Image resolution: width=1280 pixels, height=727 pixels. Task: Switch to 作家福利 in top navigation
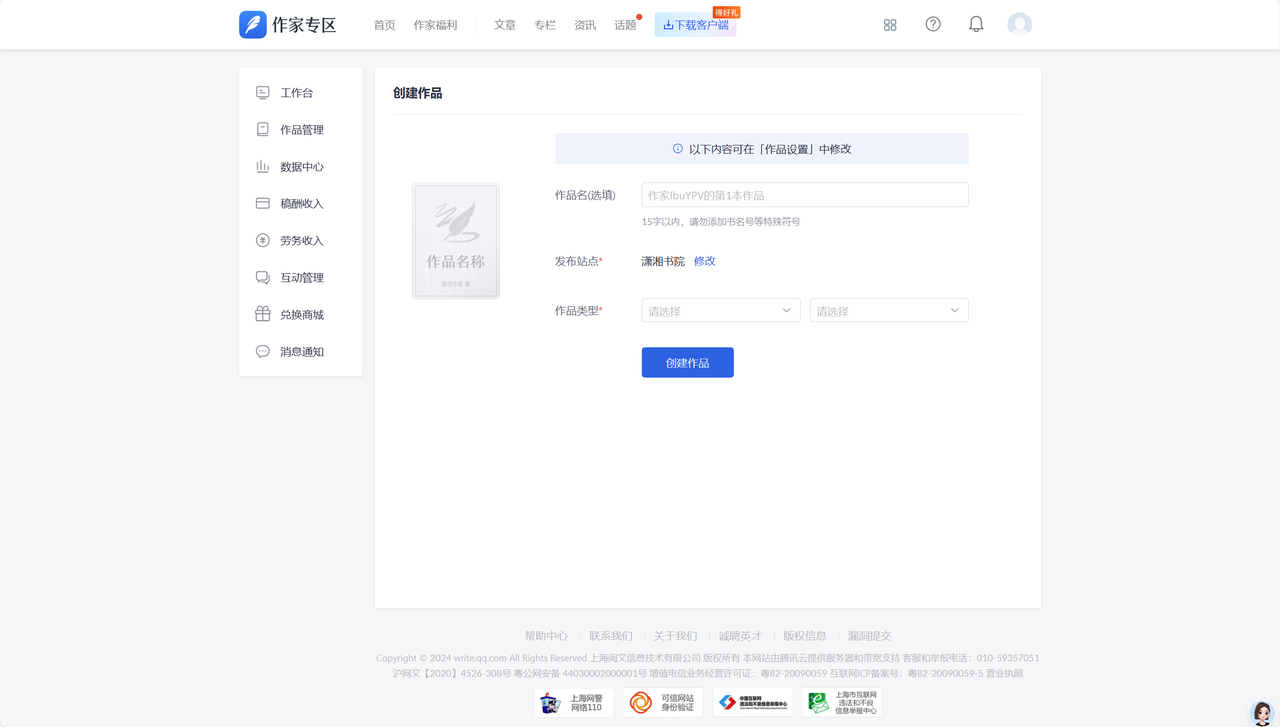click(x=435, y=25)
